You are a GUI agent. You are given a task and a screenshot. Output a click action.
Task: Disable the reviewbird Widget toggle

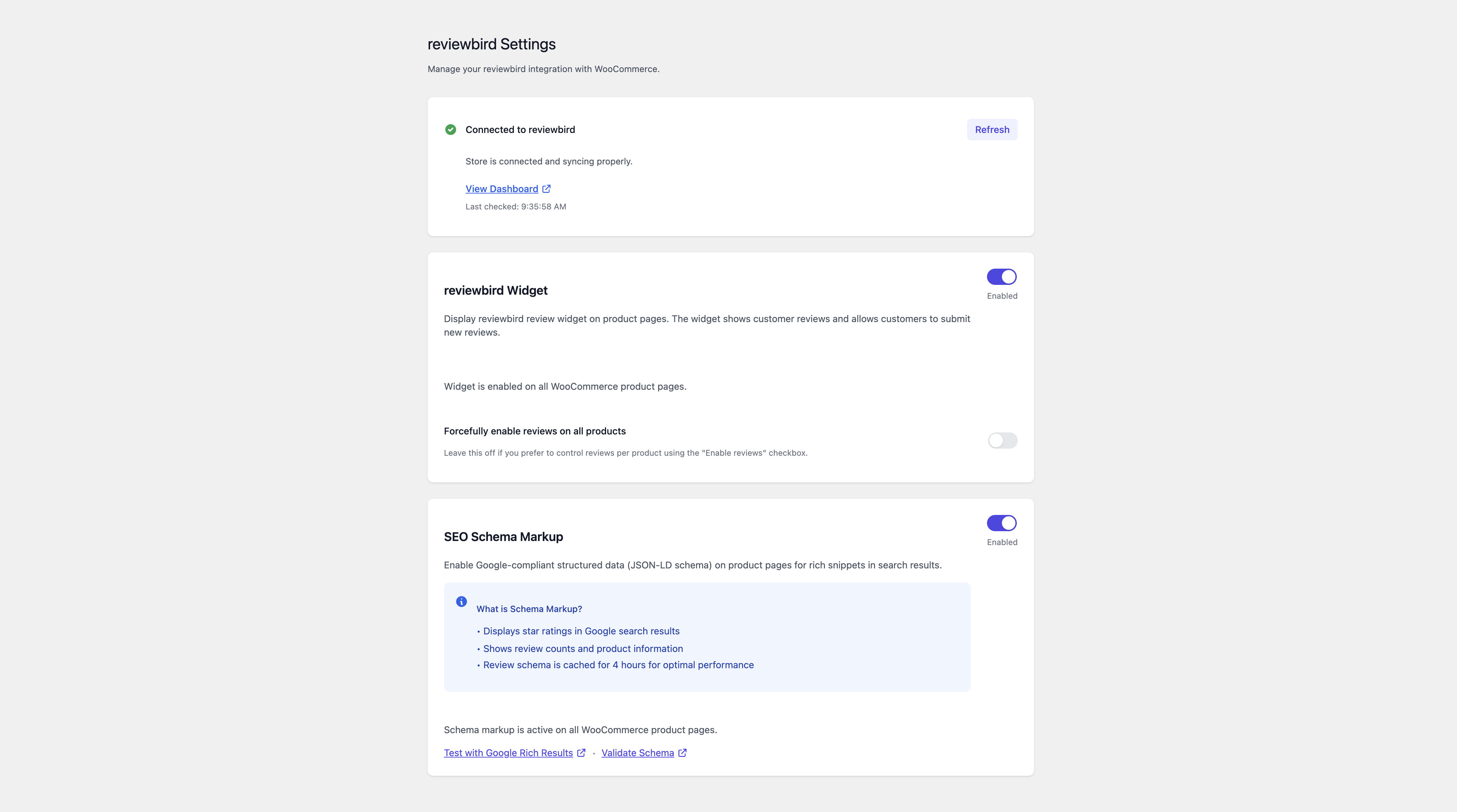[1002, 277]
